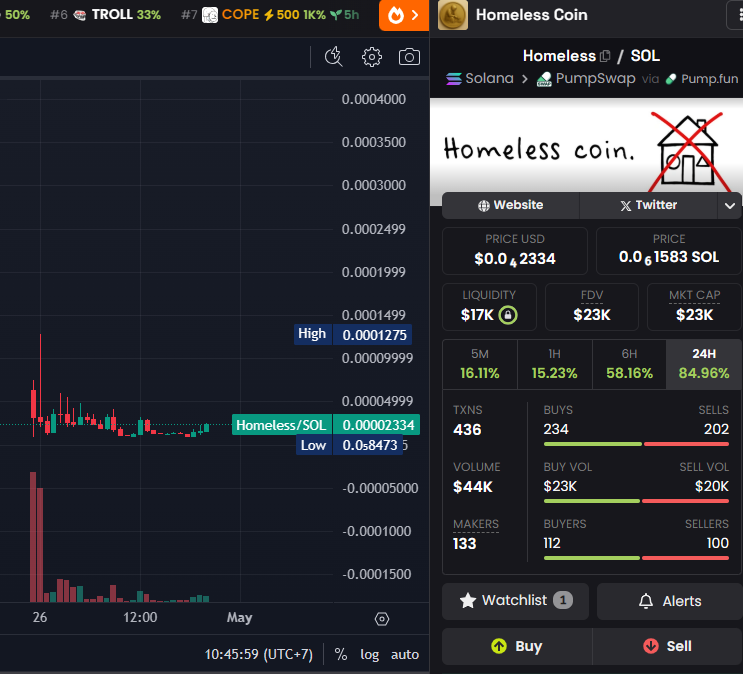Click the Watchlist count badge 1
This screenshot has height=674, width=743.
pos(563,601)
